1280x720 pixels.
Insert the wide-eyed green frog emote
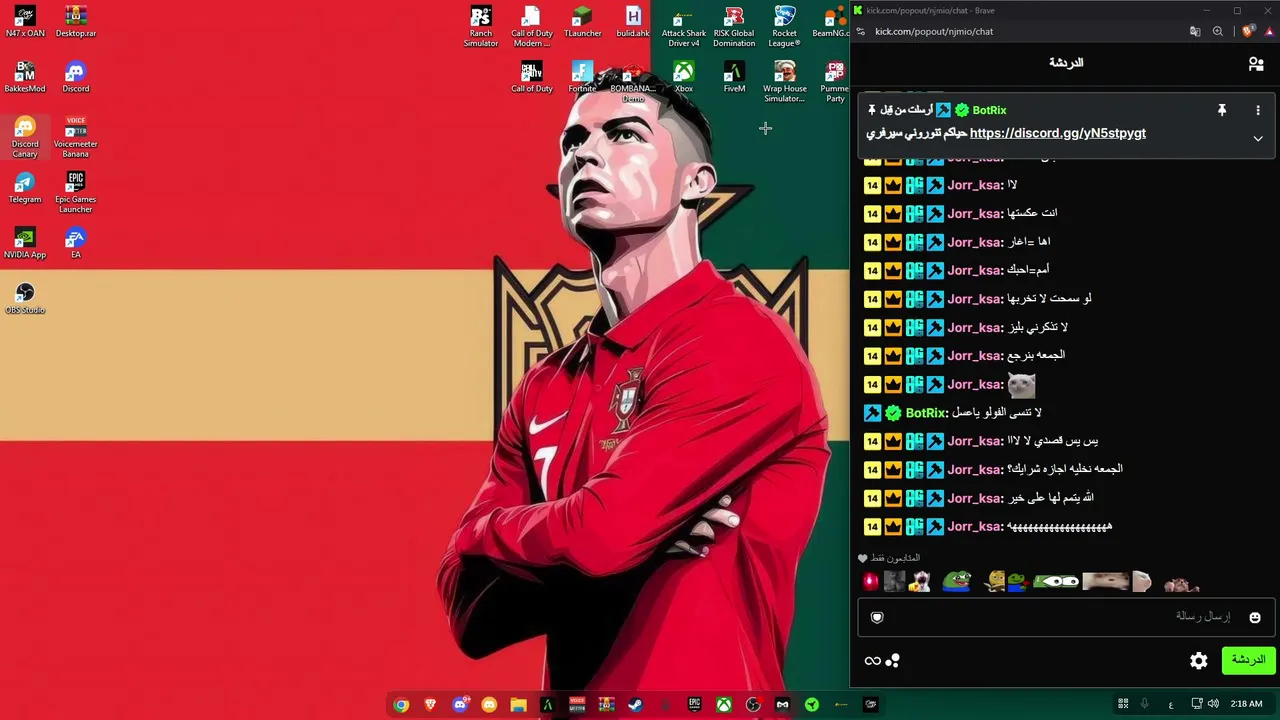(1056, 582)
